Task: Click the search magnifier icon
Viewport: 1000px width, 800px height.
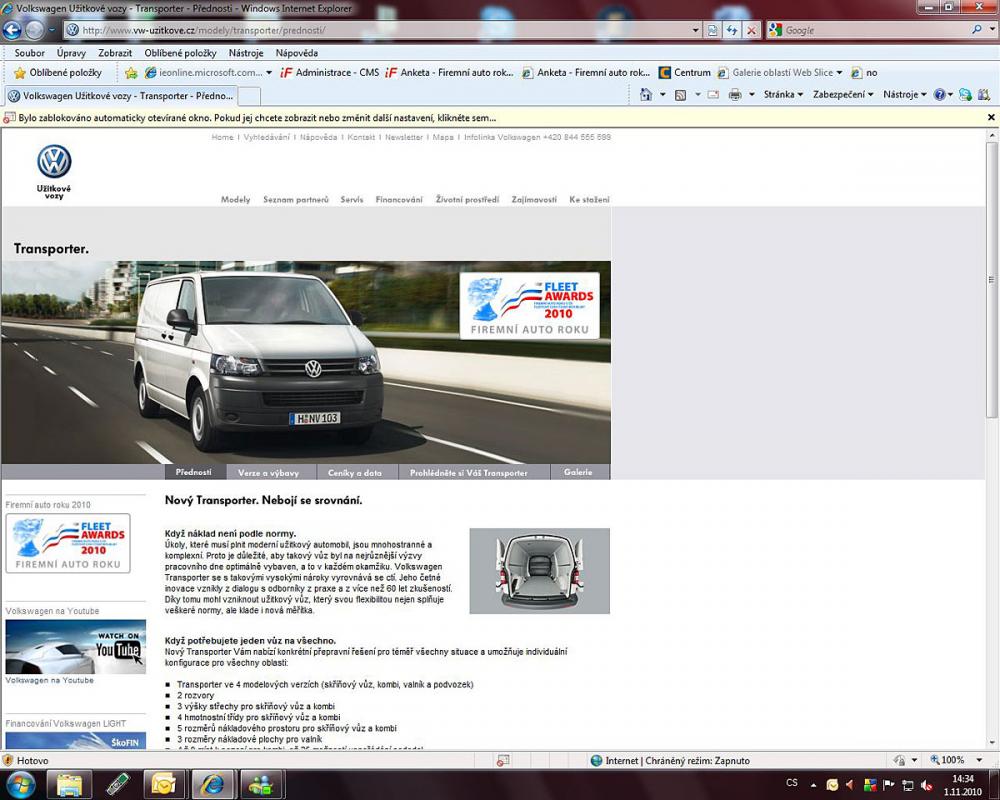Action: [977, 29]
